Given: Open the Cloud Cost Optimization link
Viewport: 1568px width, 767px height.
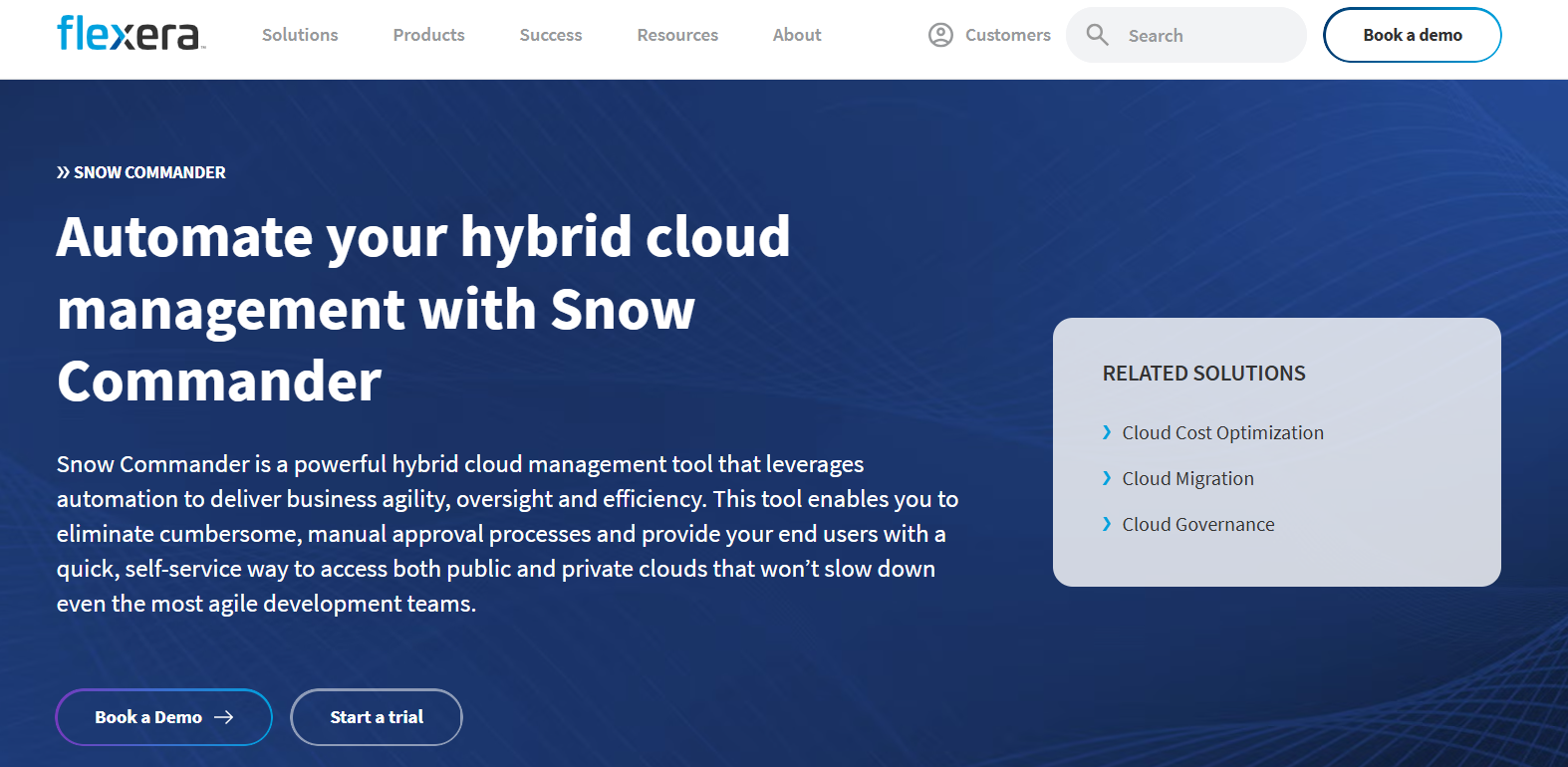Looking at the screenshot, I should point(1222,432).
